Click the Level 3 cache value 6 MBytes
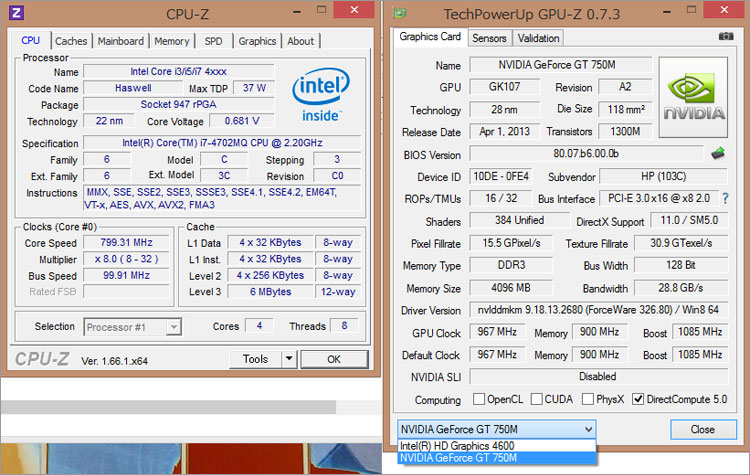This screenshot has height=475, width=750. click(270, 292)
